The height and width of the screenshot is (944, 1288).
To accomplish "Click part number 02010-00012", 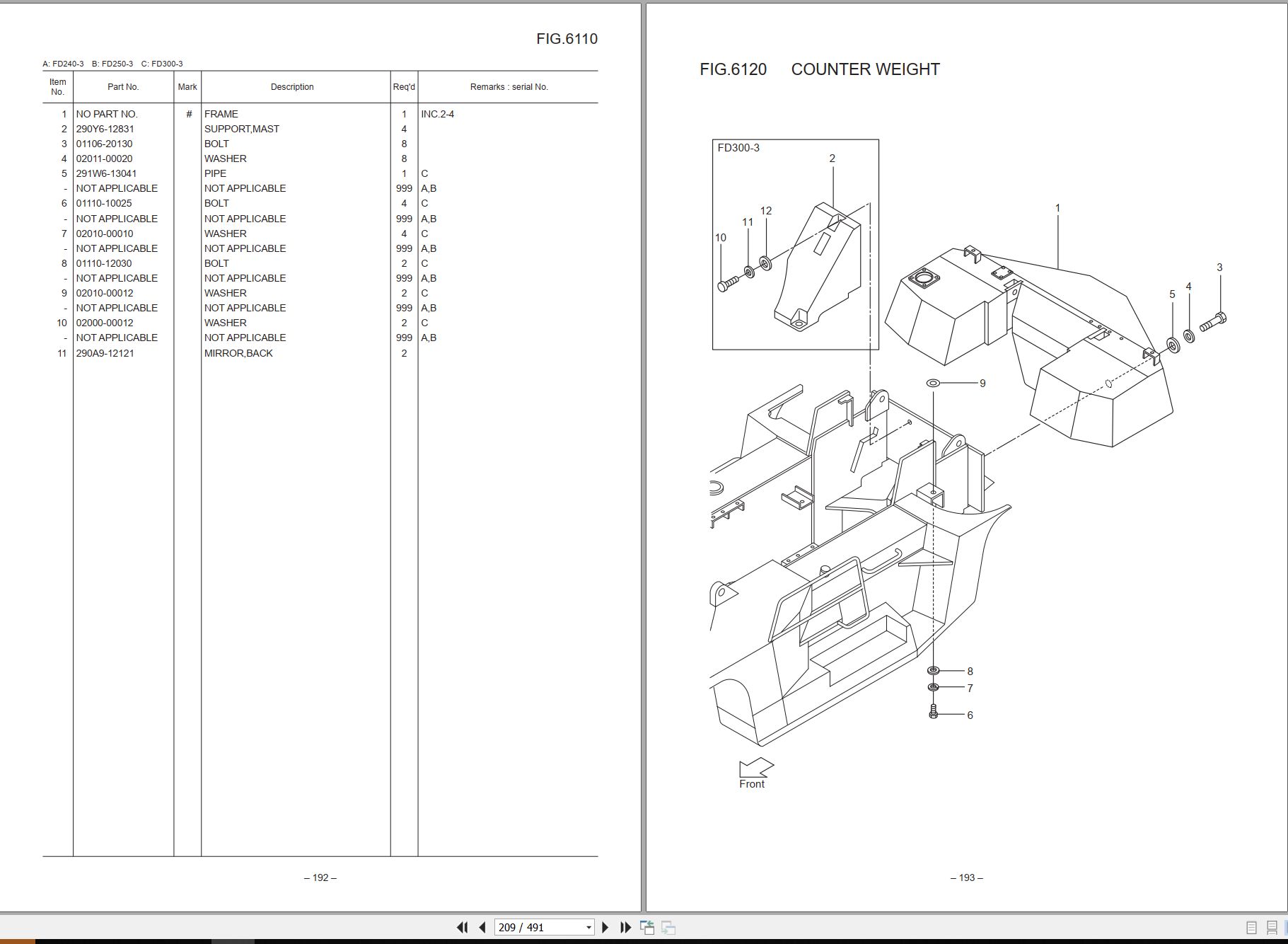I will pos(104,293).
